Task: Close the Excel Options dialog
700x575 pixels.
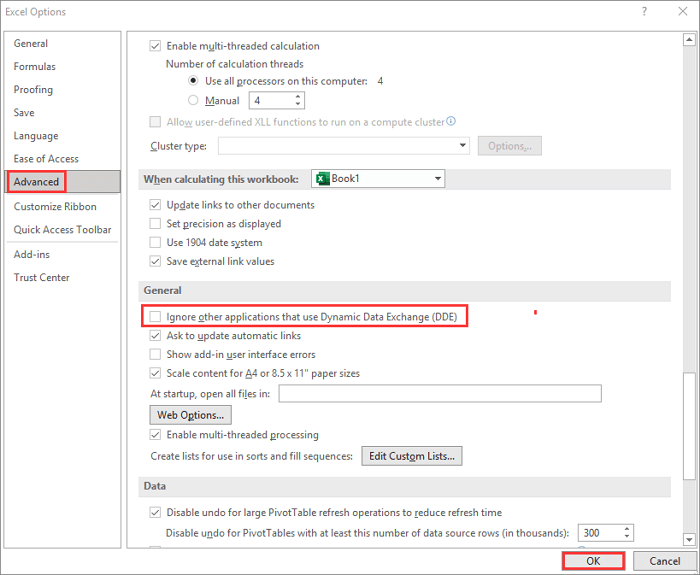Action: coord(683,12)
